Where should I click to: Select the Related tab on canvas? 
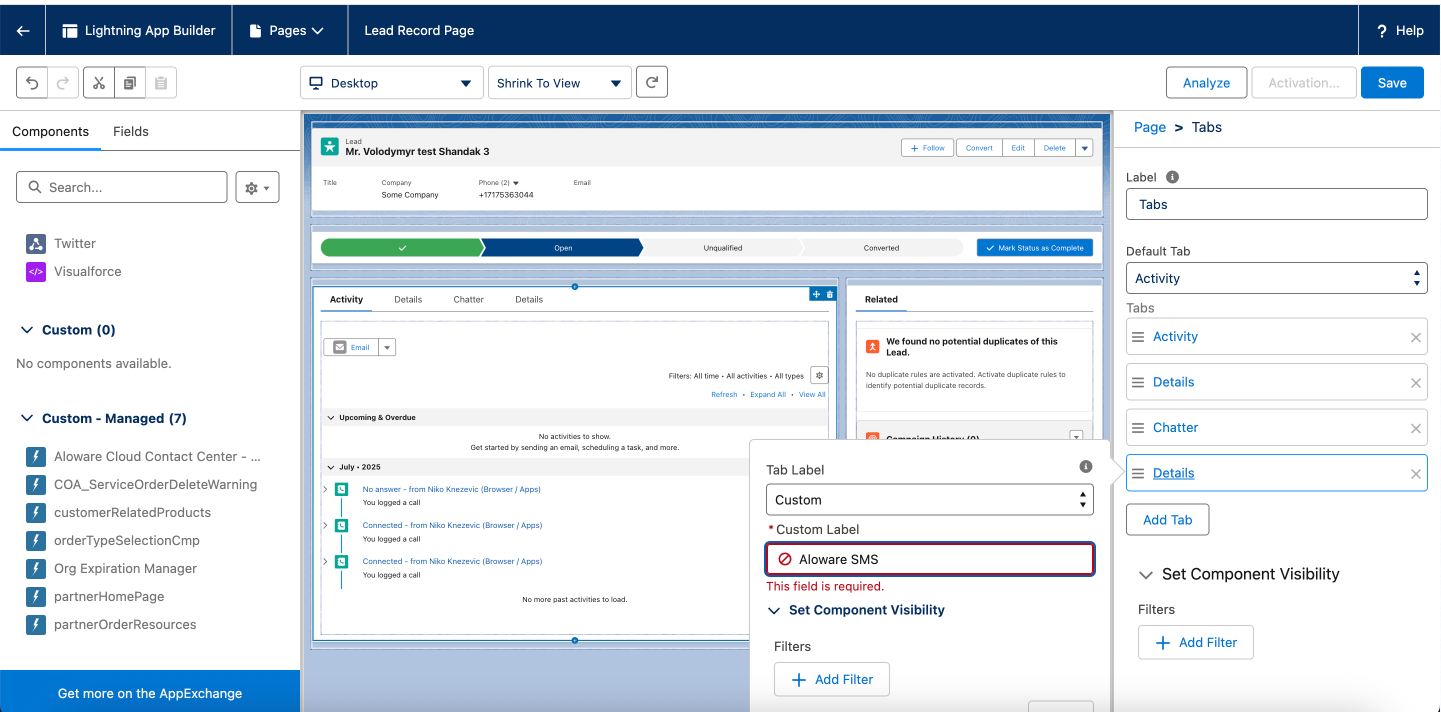[881, 299]
